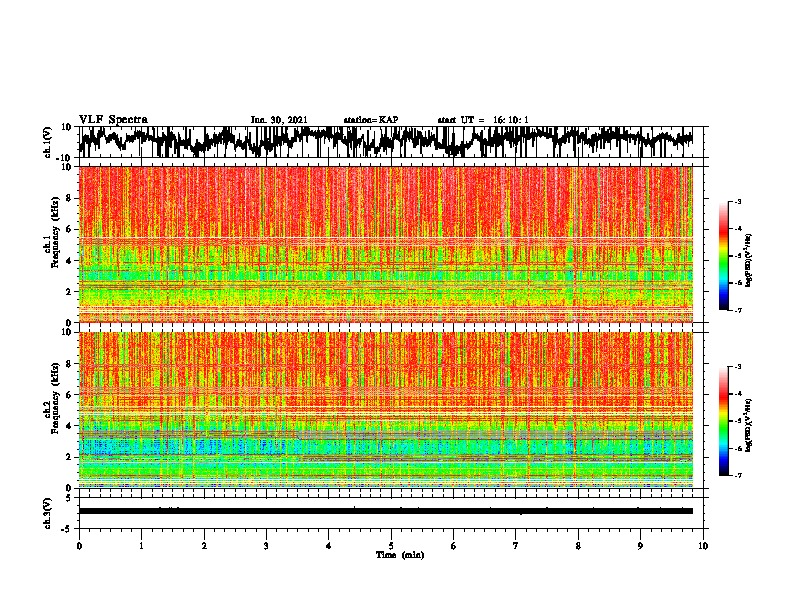Click the "ch.3(V)" axis label
Viewport: 792px width, 612px height.
coord(48,513)
